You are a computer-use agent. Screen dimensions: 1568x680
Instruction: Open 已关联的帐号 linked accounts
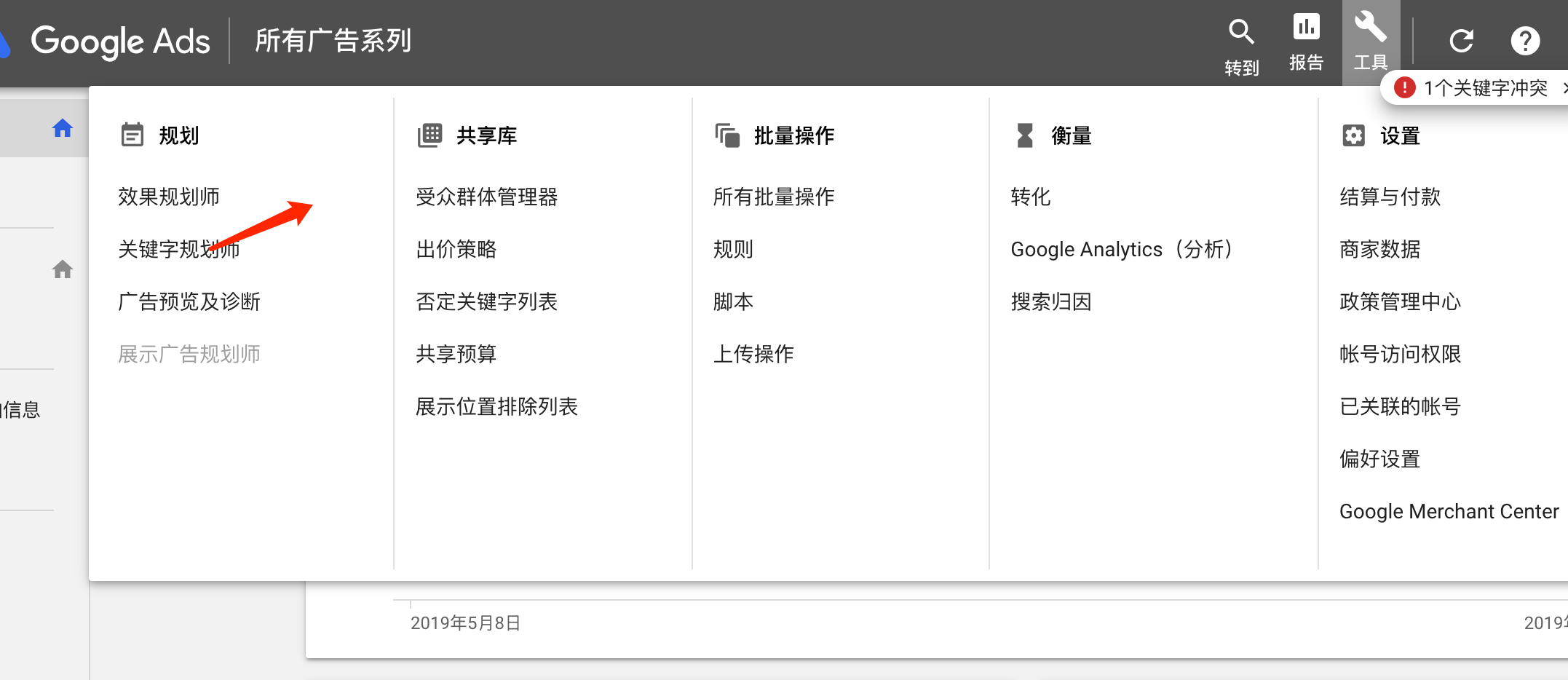point(1401,406)
